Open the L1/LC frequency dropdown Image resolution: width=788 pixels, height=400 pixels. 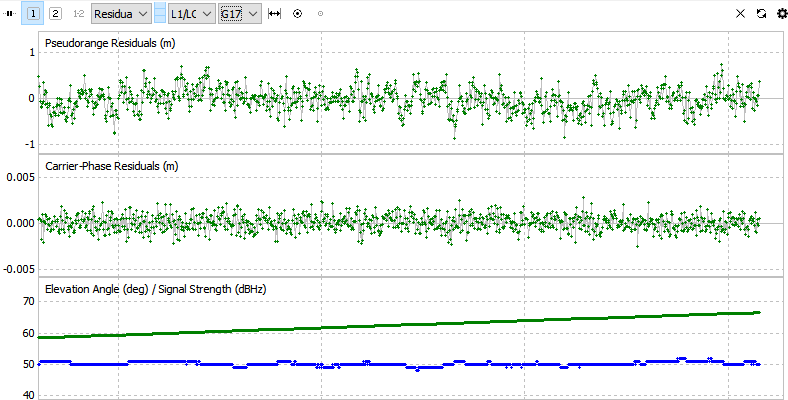[x=192, y=14]
